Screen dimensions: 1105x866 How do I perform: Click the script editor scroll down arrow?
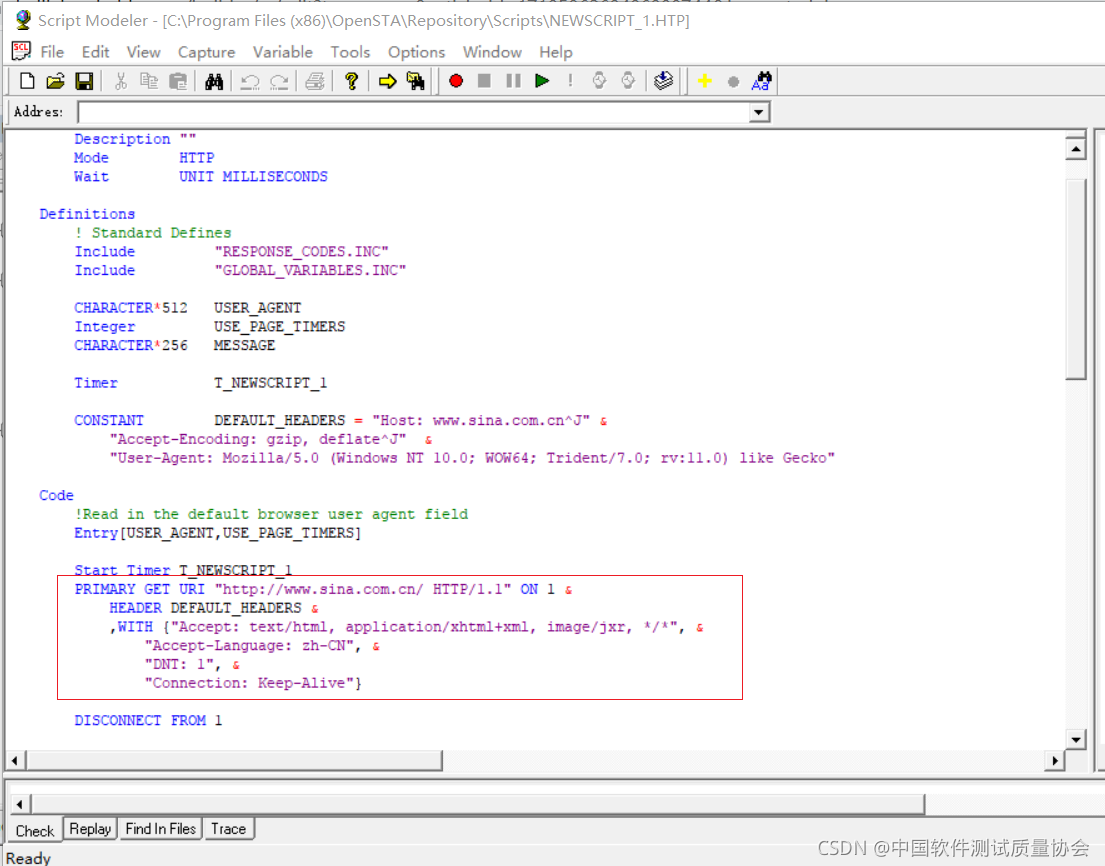pyautogui.click(x=1075, y=740)
